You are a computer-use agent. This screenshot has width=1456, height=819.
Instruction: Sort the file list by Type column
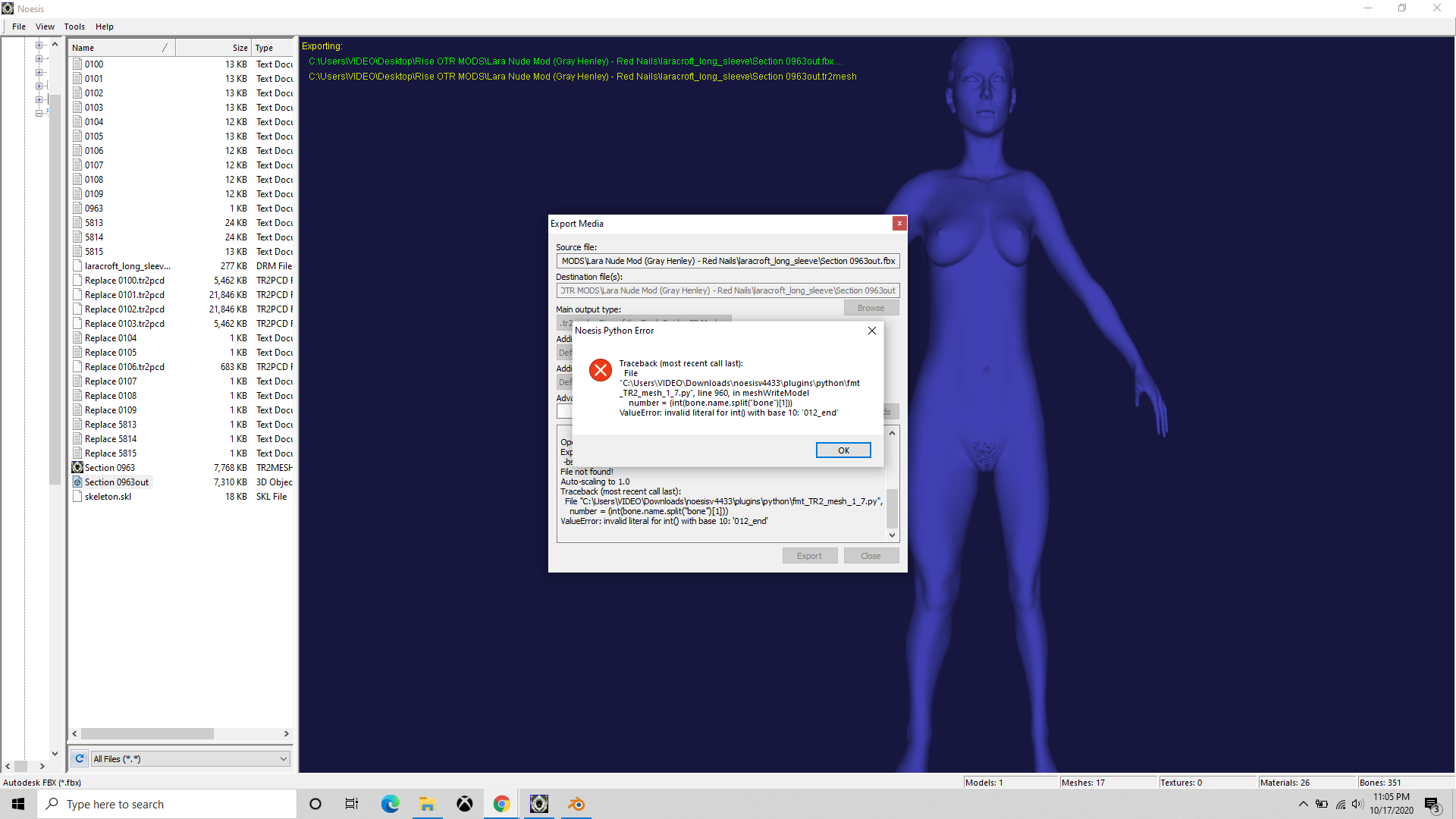pos(273,48)
